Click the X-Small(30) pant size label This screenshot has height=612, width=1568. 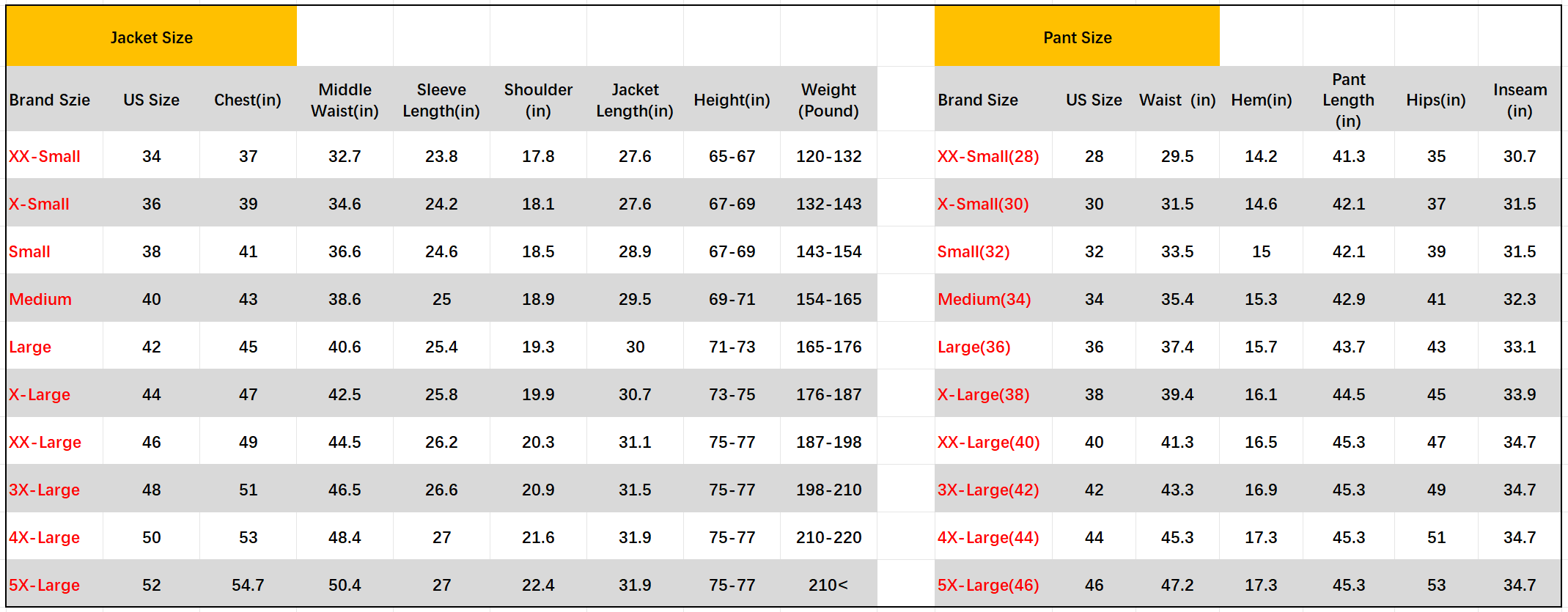click(x=983, y=204)
